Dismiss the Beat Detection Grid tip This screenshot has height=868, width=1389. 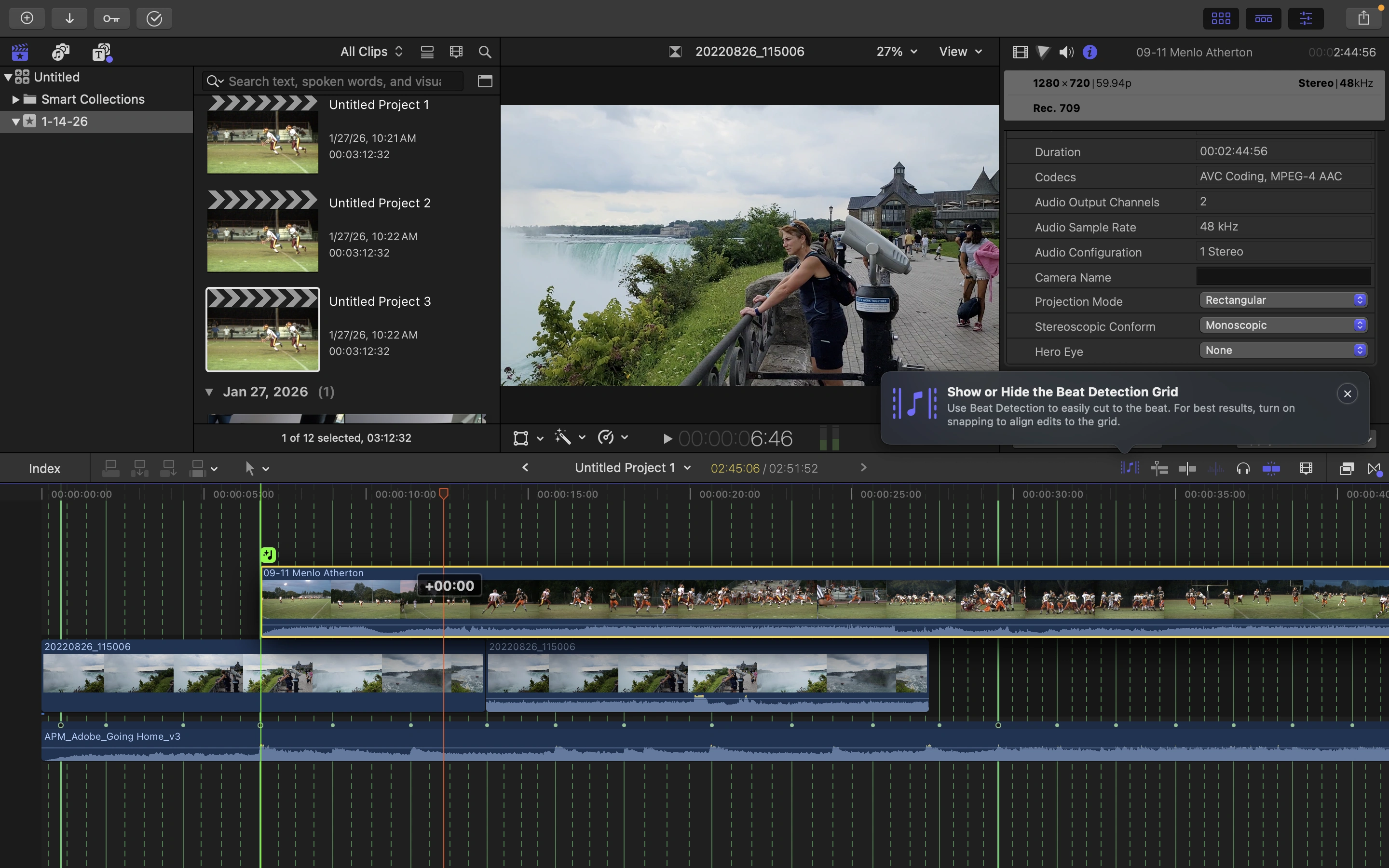pos(1347,394)
